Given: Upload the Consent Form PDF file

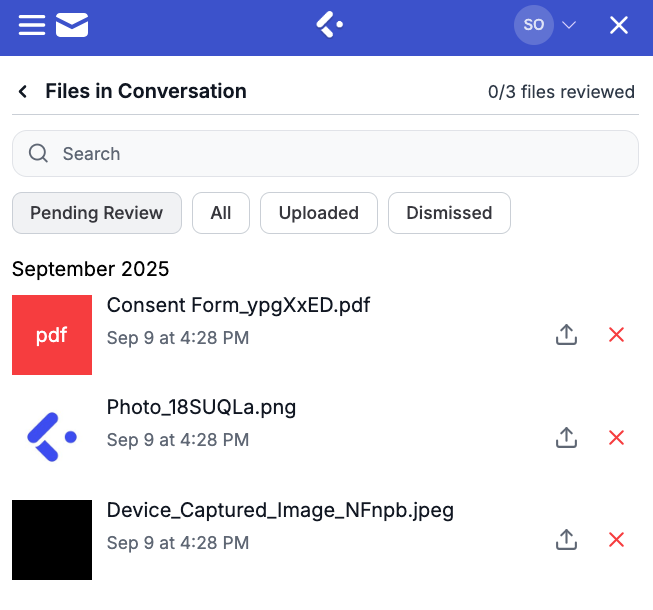Looking at the screenshot, I should (567, 335).
